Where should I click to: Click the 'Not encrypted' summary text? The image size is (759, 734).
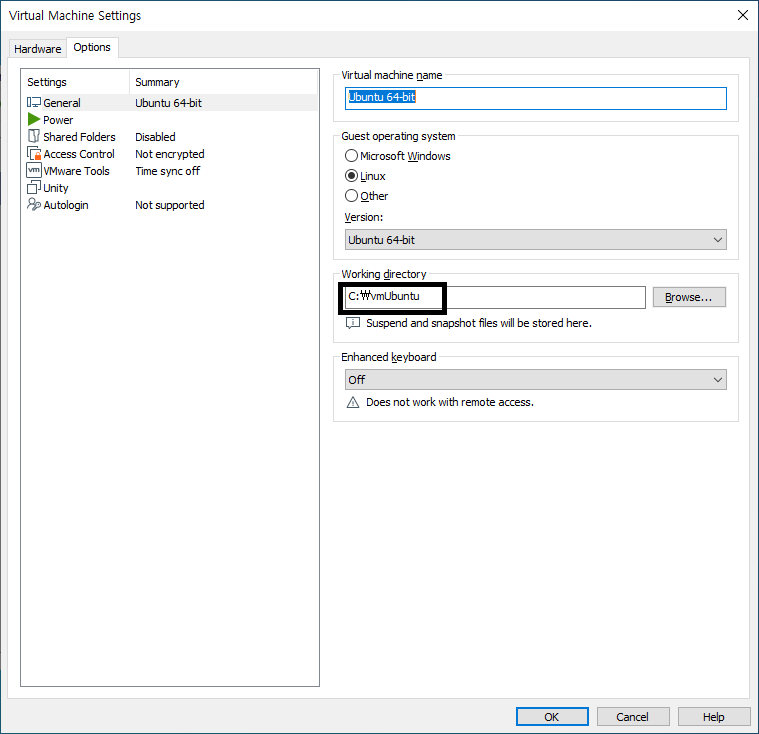[x=169, y=154]
